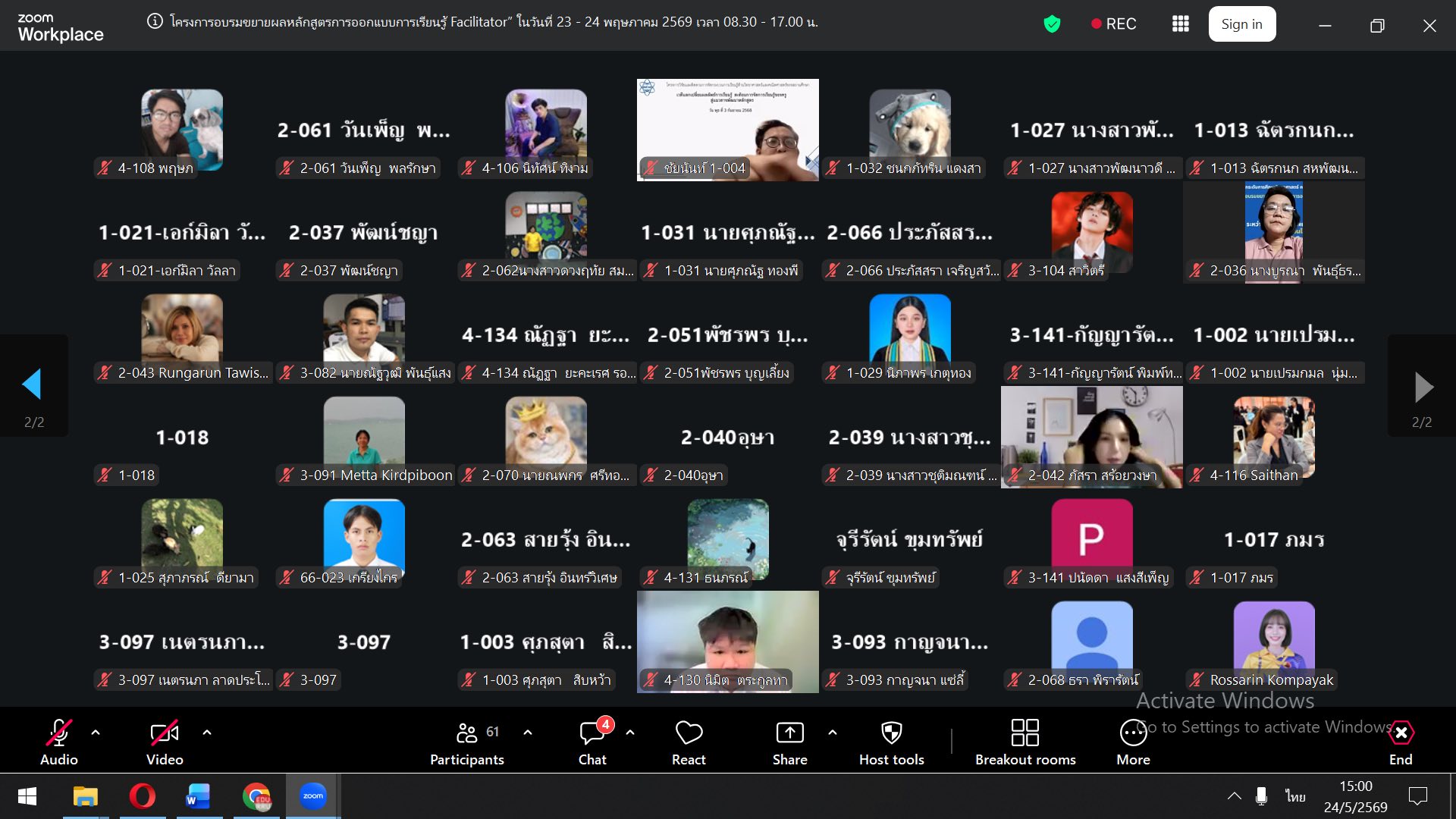The width and height of the screenshot is (1456, 819).
Task: Open the Chat panel
Action: (592, 742)
